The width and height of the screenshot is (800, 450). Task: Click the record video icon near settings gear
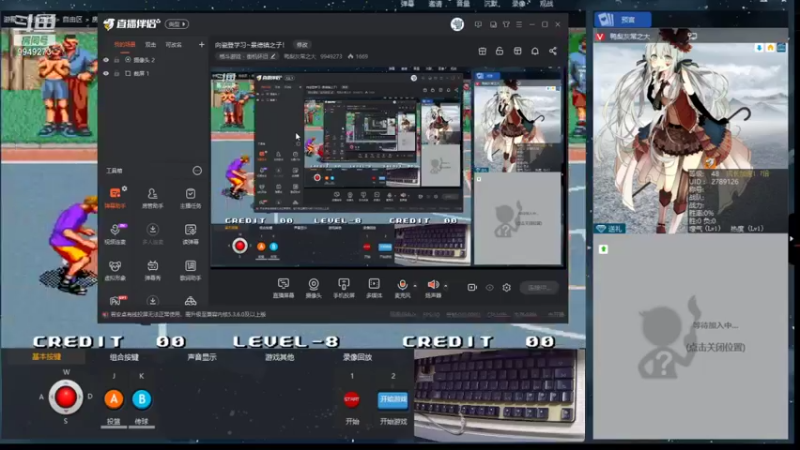click(x=472, y=288)
